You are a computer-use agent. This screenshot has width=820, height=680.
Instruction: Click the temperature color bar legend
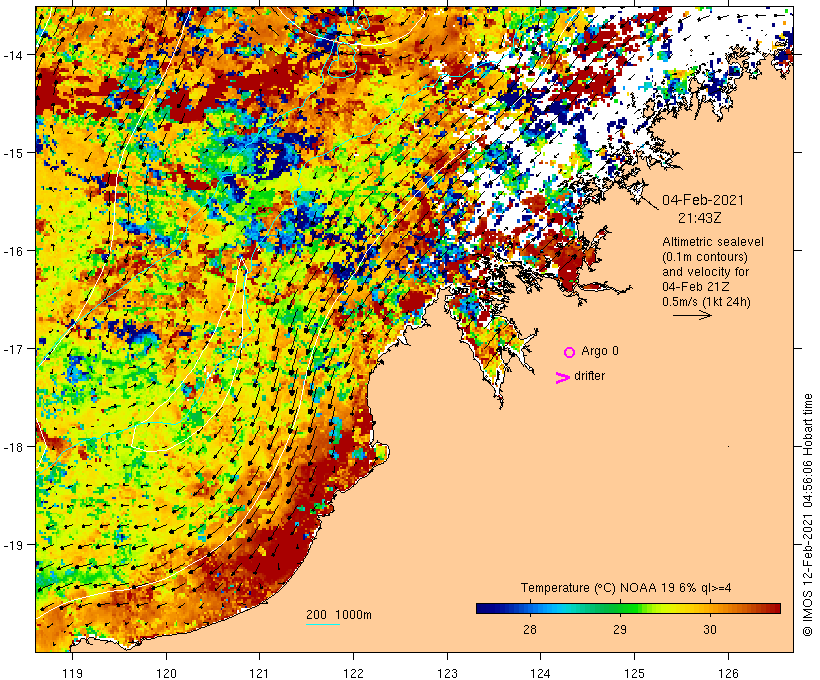click(x=628, y=608)
